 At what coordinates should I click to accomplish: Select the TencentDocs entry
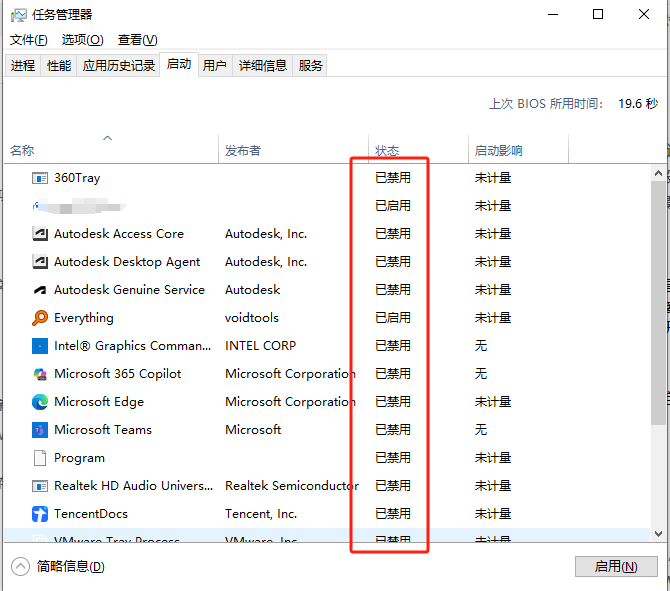[91, 514]
